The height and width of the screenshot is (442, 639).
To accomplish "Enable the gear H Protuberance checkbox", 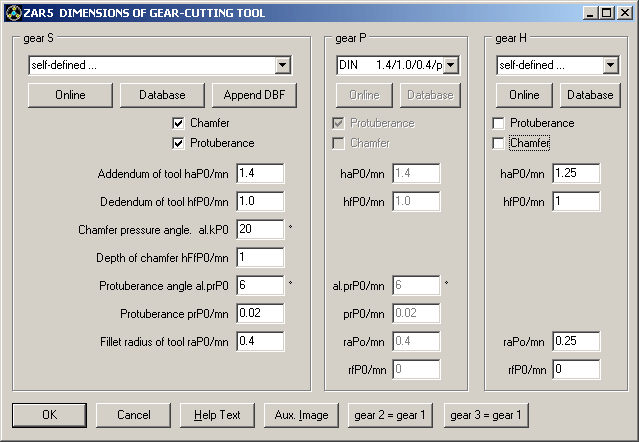I will point(499,123).
